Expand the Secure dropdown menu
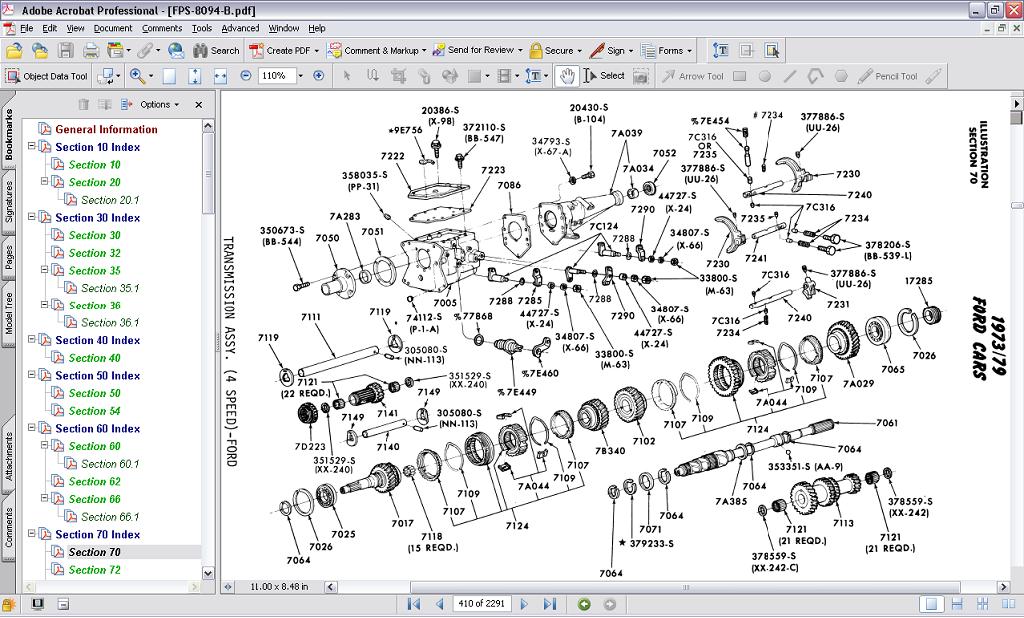This screenshot has width=1024, height=618. click(x=560, y=50)
